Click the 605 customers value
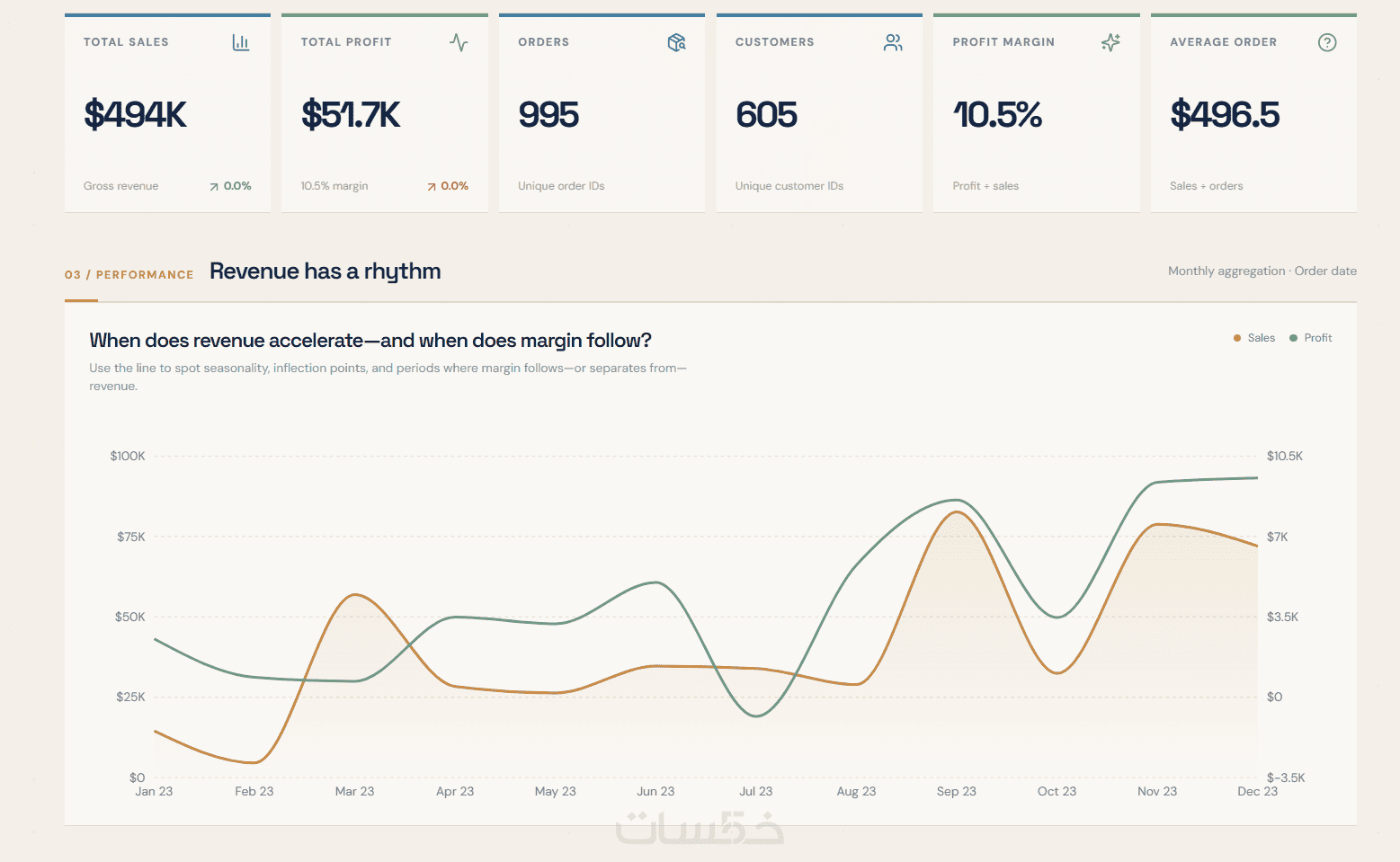The image size is (1400, 862). click(766, 114)
